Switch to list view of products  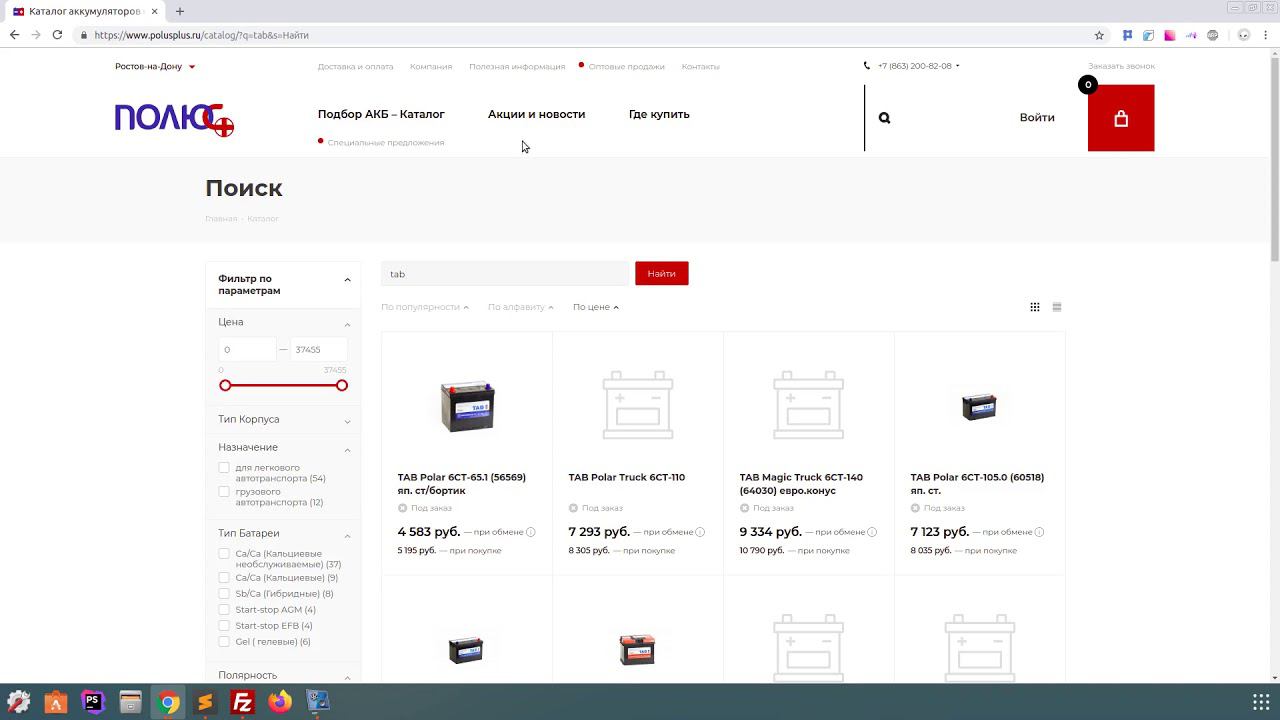1057,307
